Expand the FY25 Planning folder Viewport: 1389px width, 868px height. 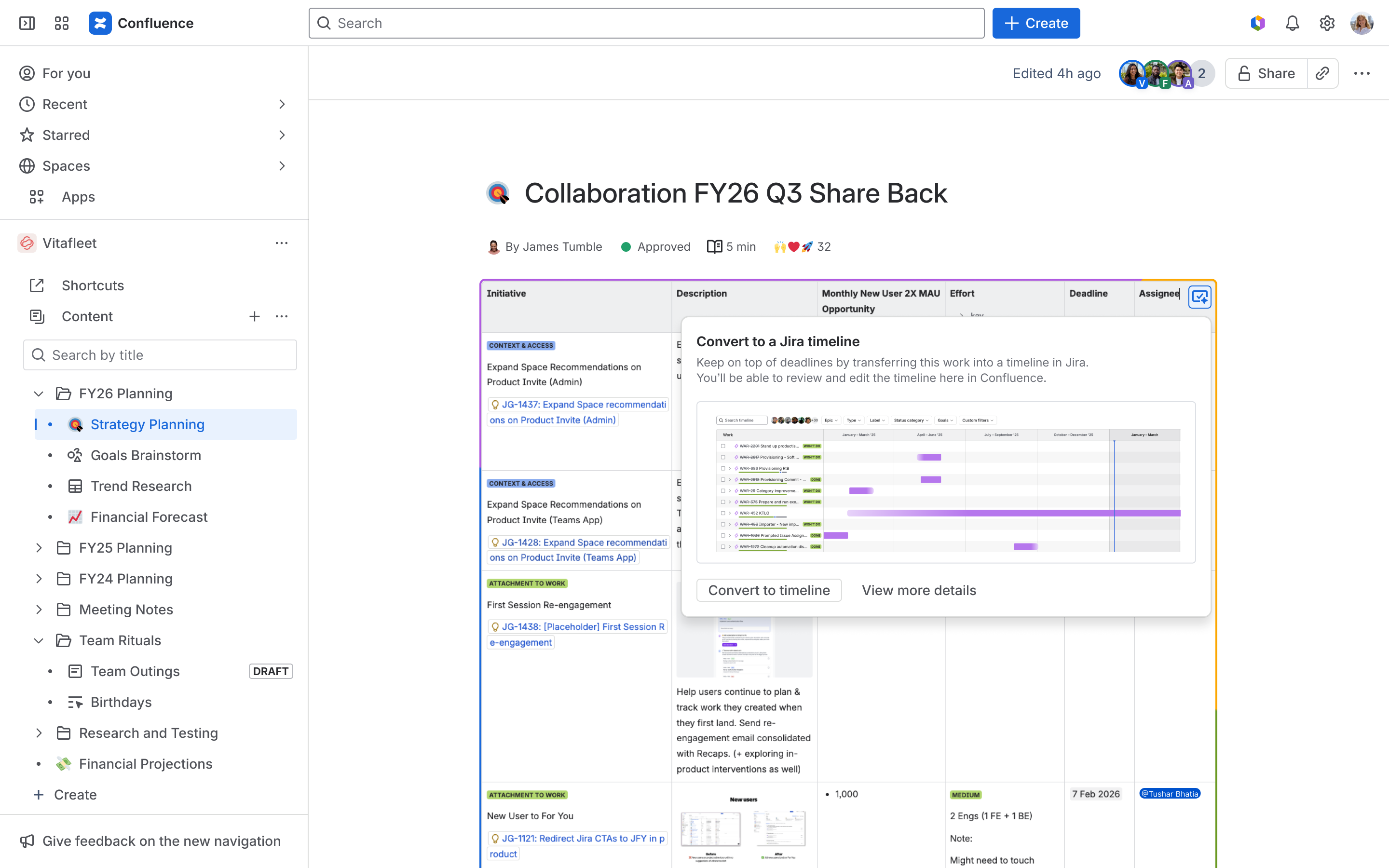coord(39,548)
